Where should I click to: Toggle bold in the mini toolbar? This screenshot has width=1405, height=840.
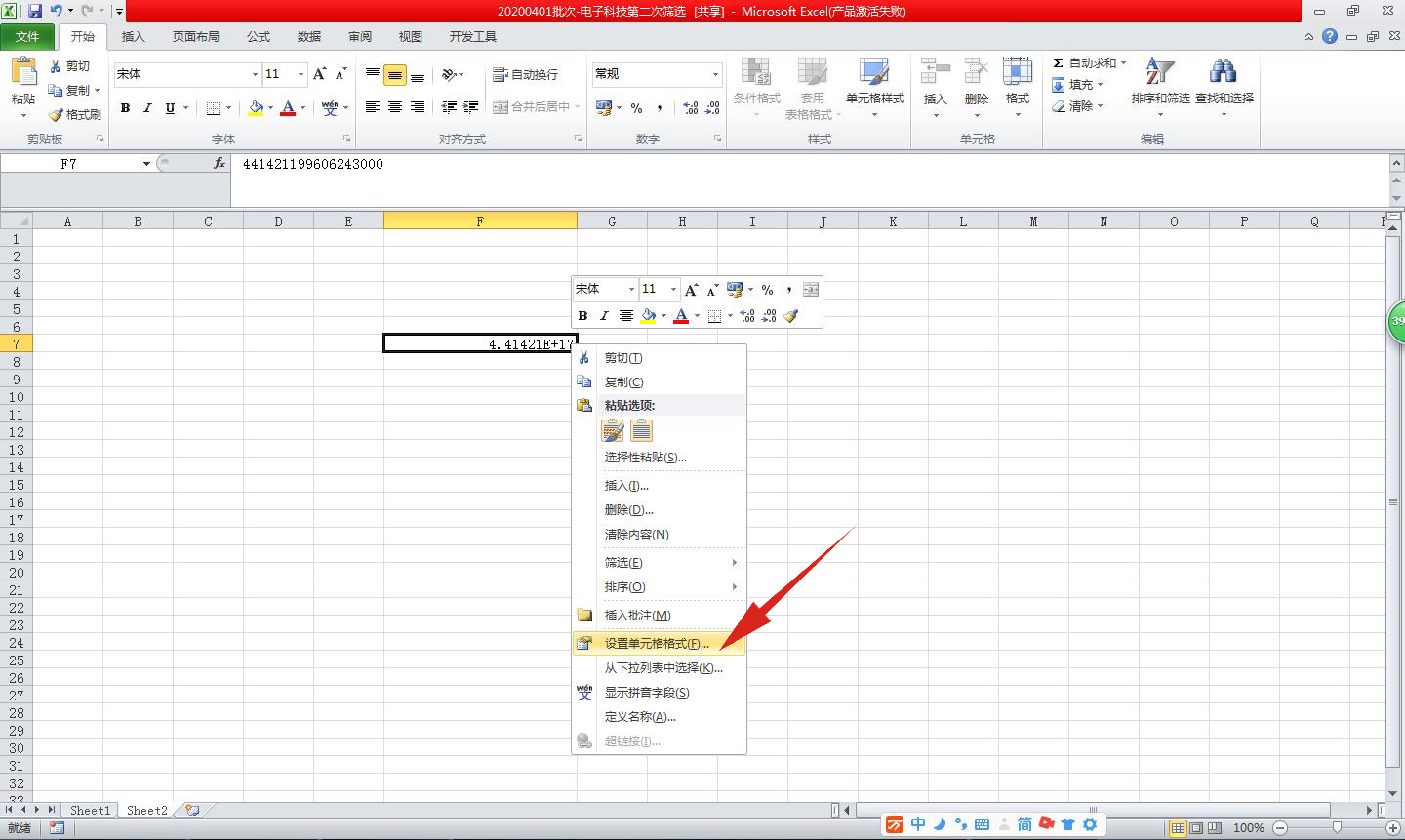coord(582,316)
